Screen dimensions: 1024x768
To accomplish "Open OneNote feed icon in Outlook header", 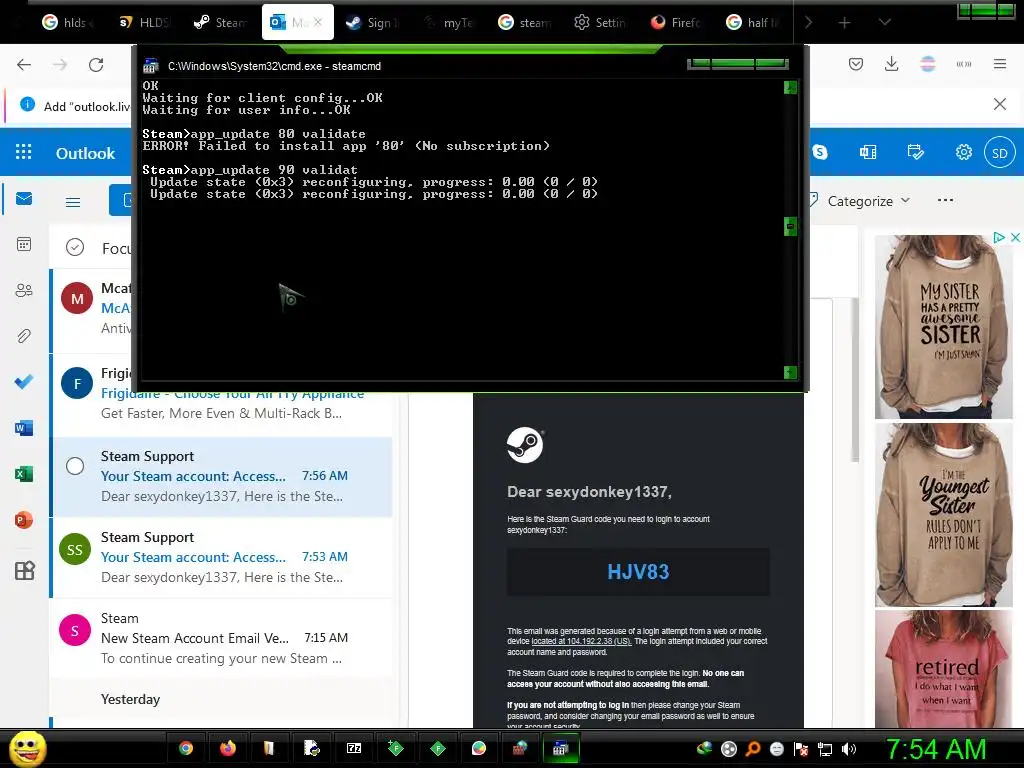I will click(x=868, y=152).
